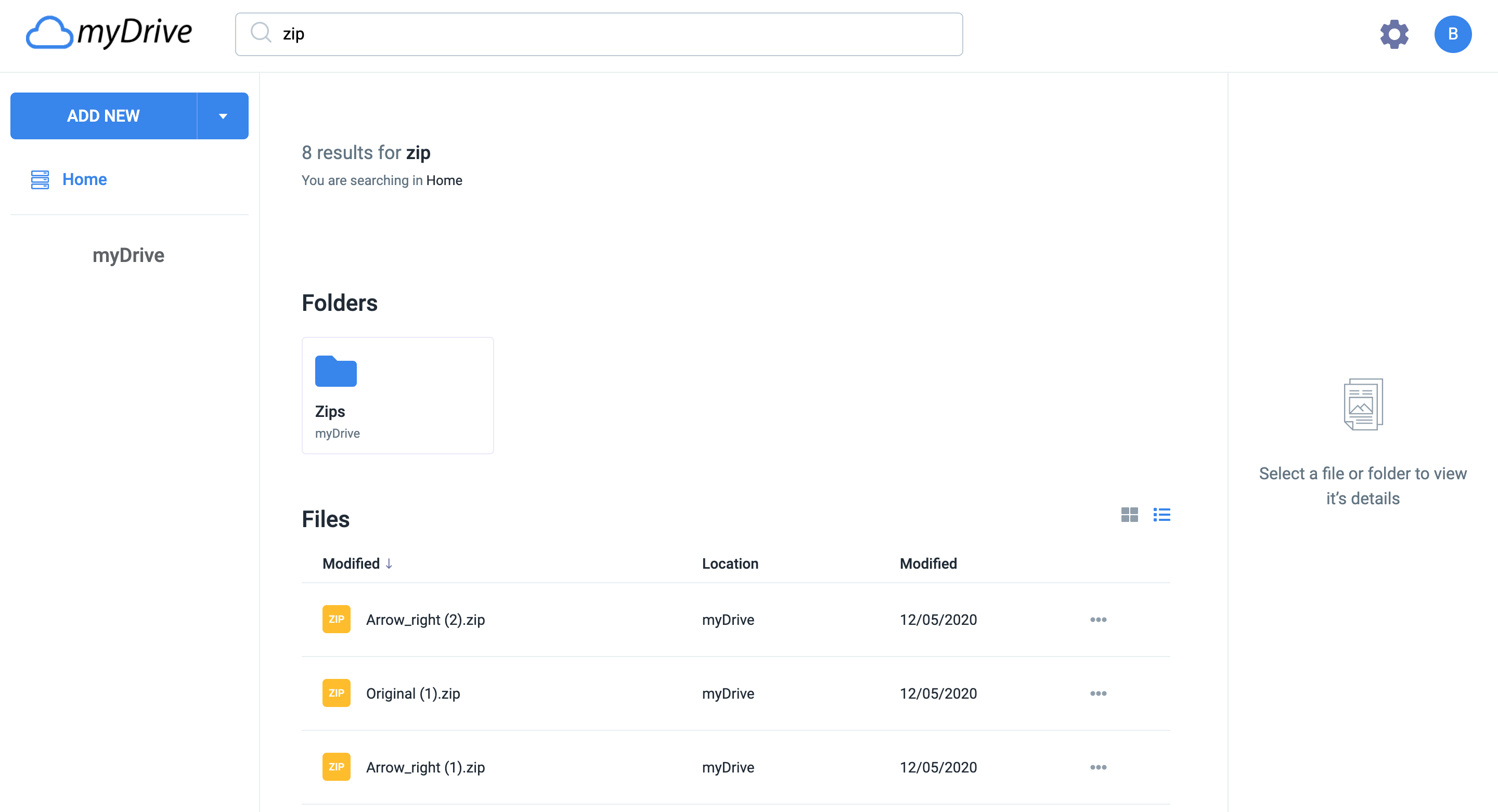The image size is (1498, 812).
Task: Open Arrow_right (2).zip file name
Action: 425,620
